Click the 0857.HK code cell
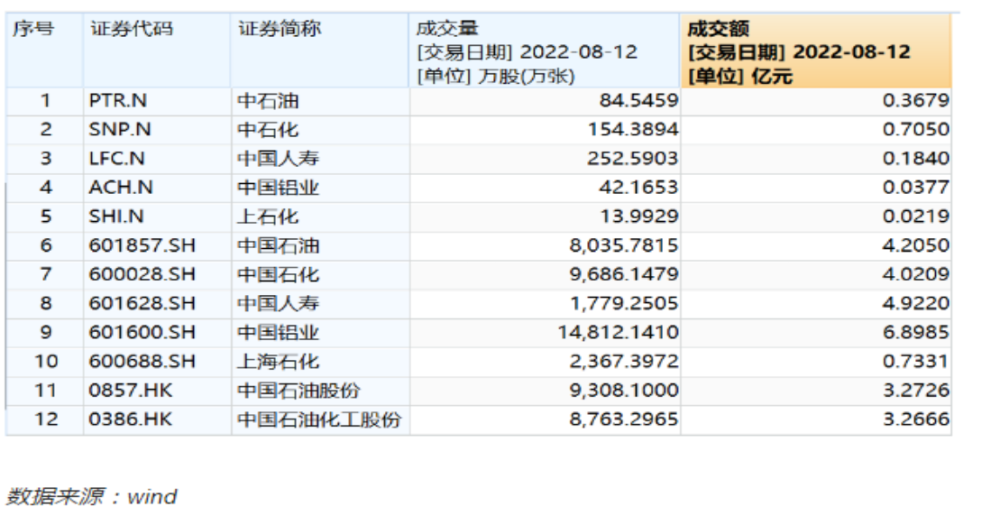 click(130, 390)
